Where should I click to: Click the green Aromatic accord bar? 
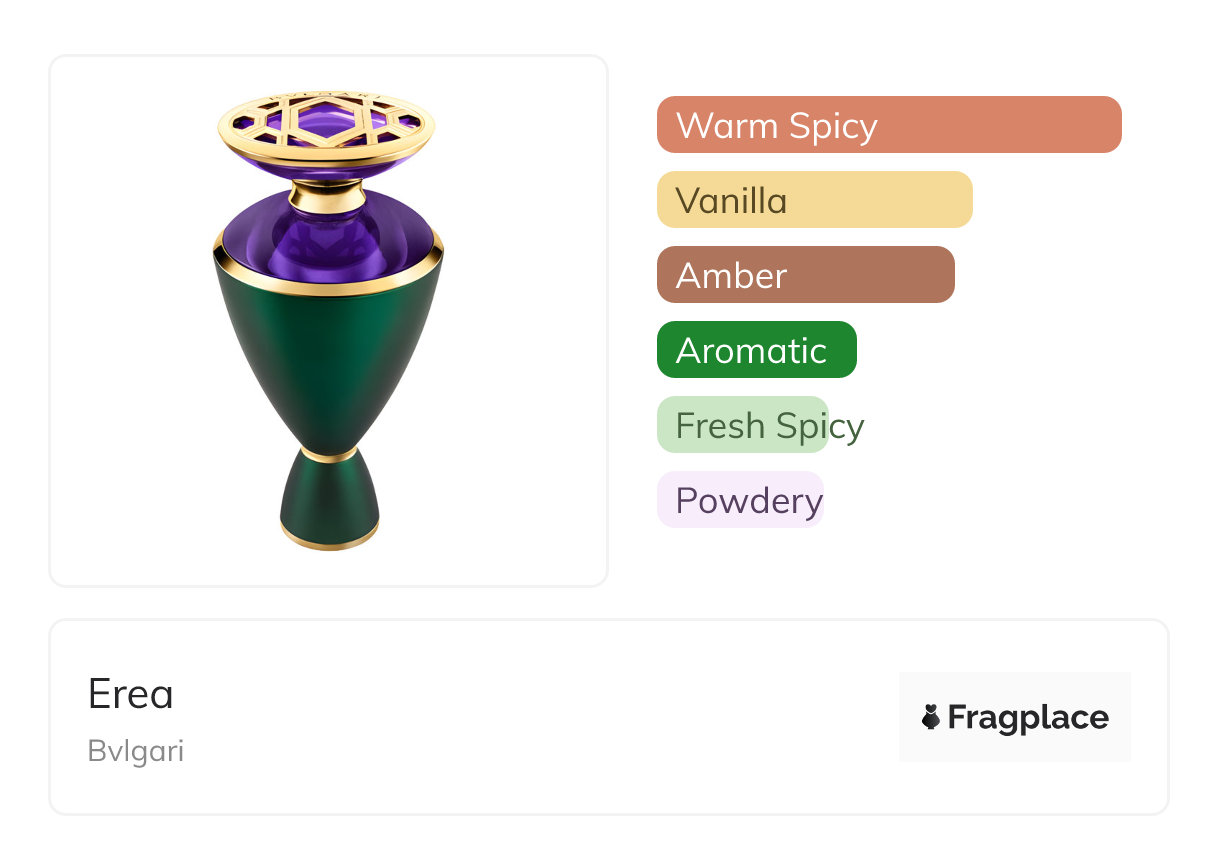coord(756,350)
